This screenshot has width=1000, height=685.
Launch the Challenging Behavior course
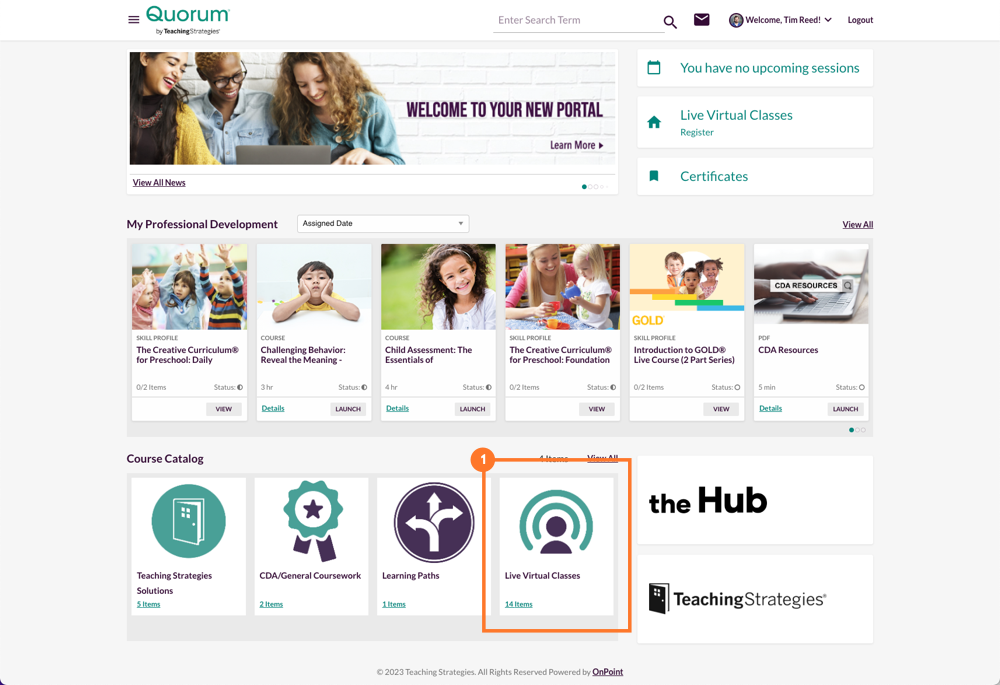tap(348, 409)
